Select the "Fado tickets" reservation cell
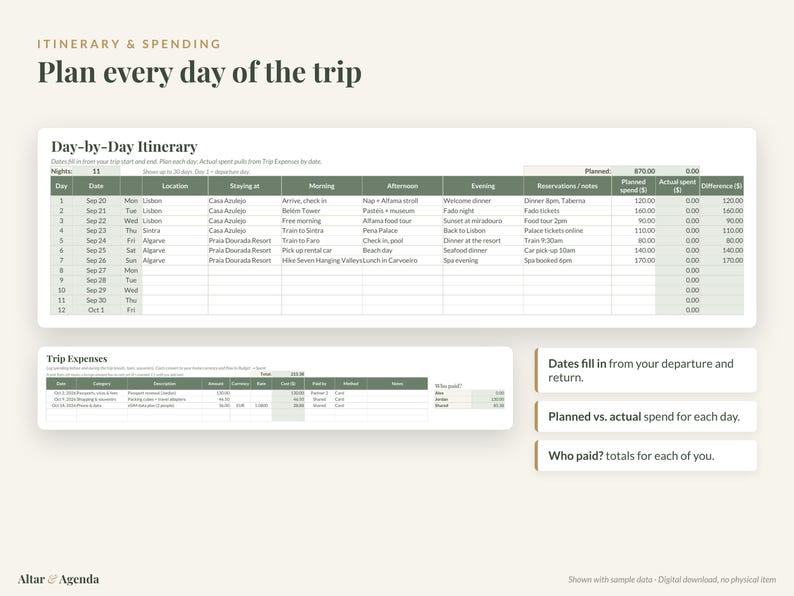 [x=567, y=211]
